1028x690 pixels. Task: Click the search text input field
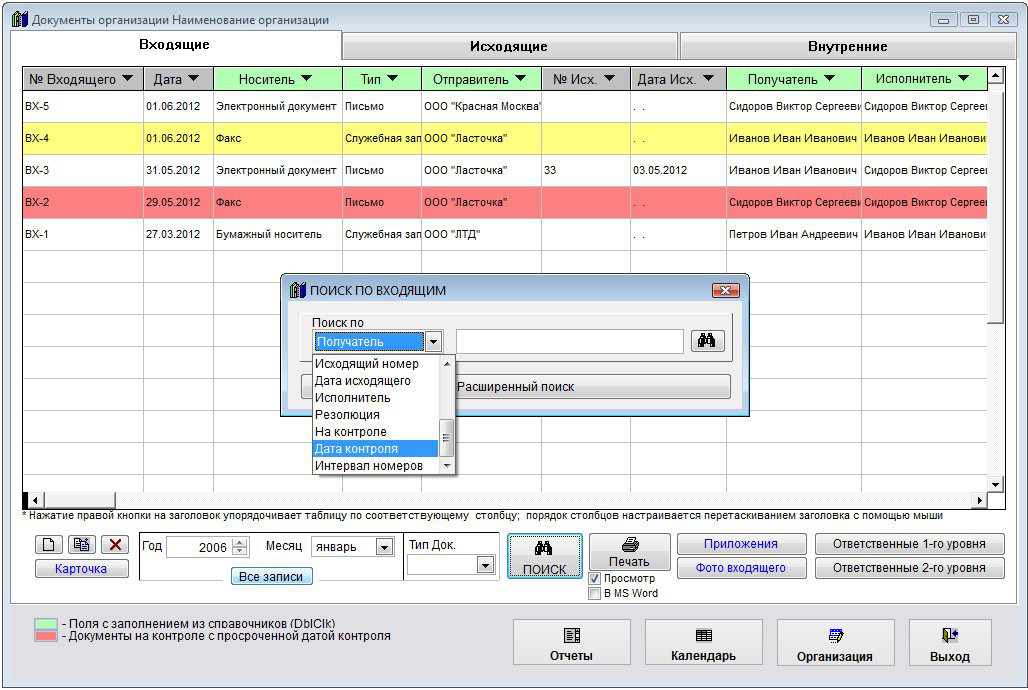coord(570,342)
